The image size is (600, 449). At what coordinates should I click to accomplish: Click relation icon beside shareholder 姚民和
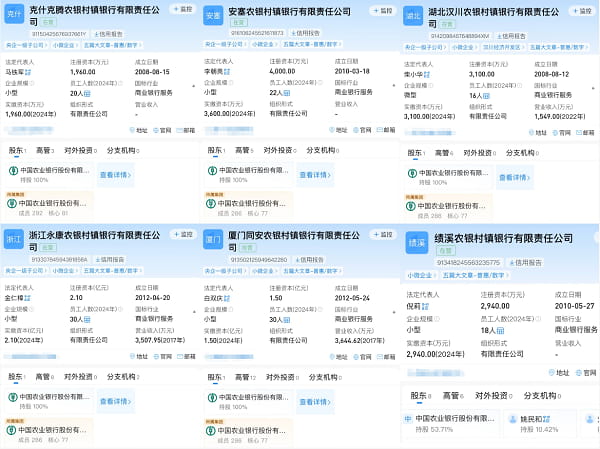546,419
